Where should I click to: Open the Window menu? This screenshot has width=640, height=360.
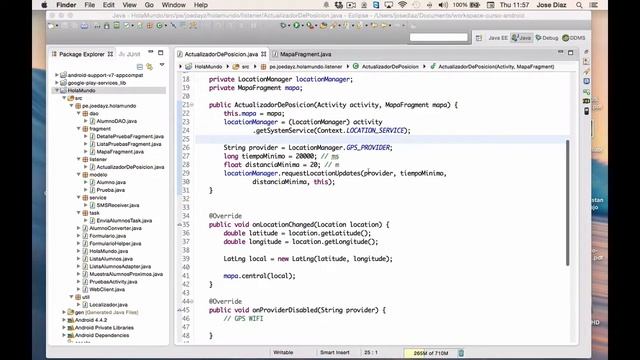point(173,5)
